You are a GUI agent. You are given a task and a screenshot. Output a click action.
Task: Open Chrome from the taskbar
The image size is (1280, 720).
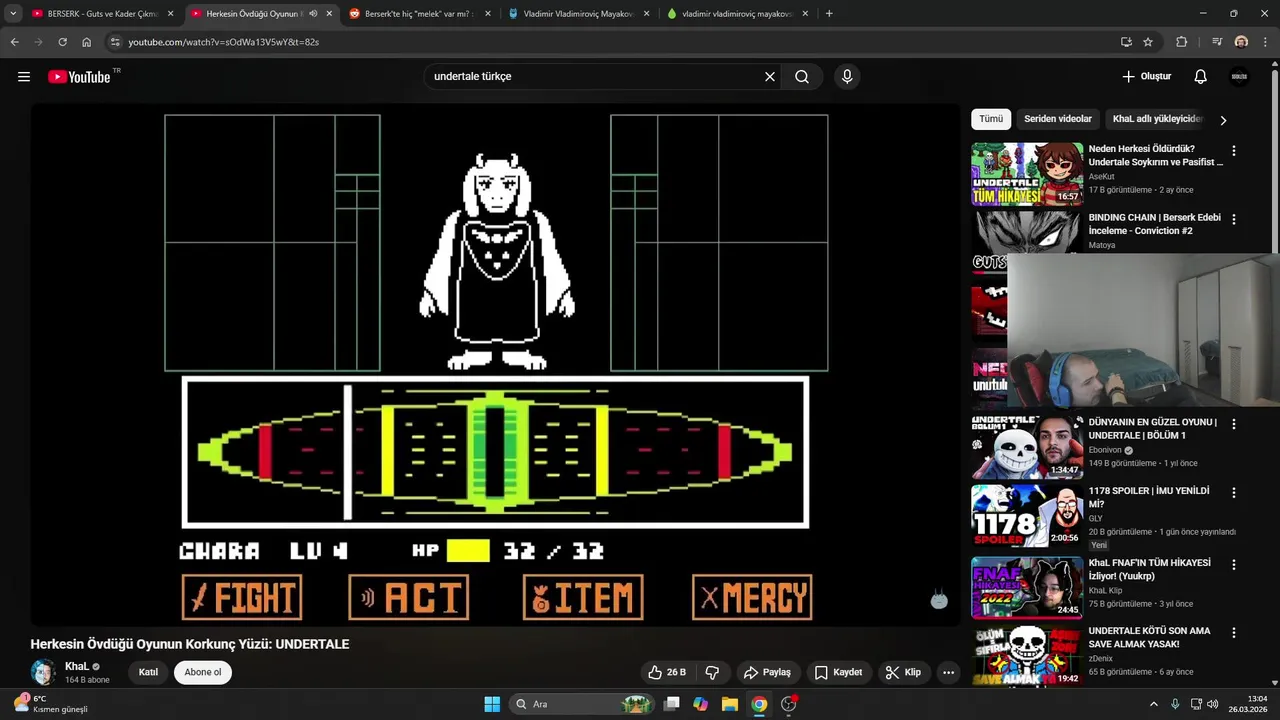pyautogui.click(x=759, y=704)
